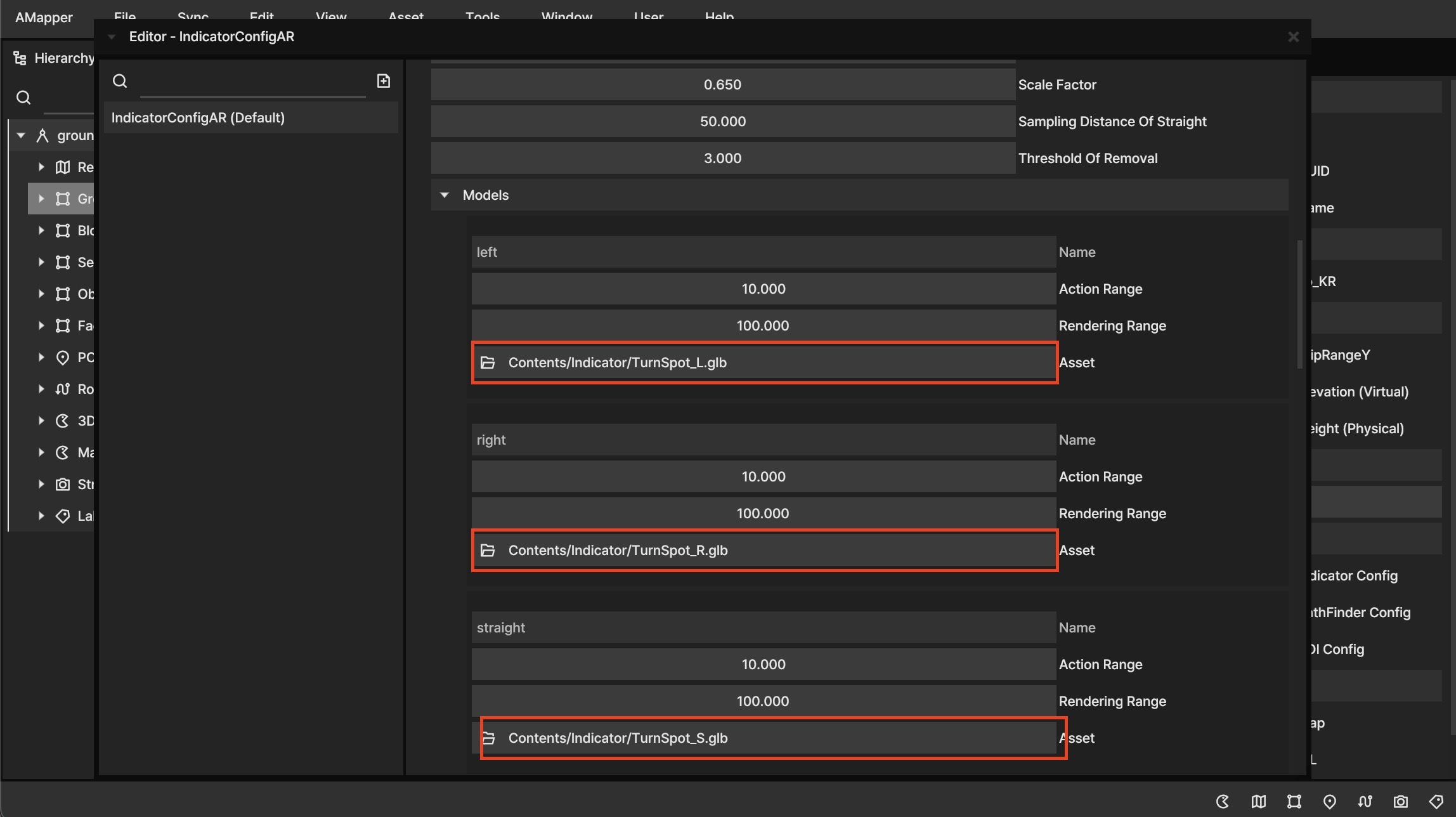Collapse the ground root tree node
Screen dimensions: 1456x817
point(21,135)
